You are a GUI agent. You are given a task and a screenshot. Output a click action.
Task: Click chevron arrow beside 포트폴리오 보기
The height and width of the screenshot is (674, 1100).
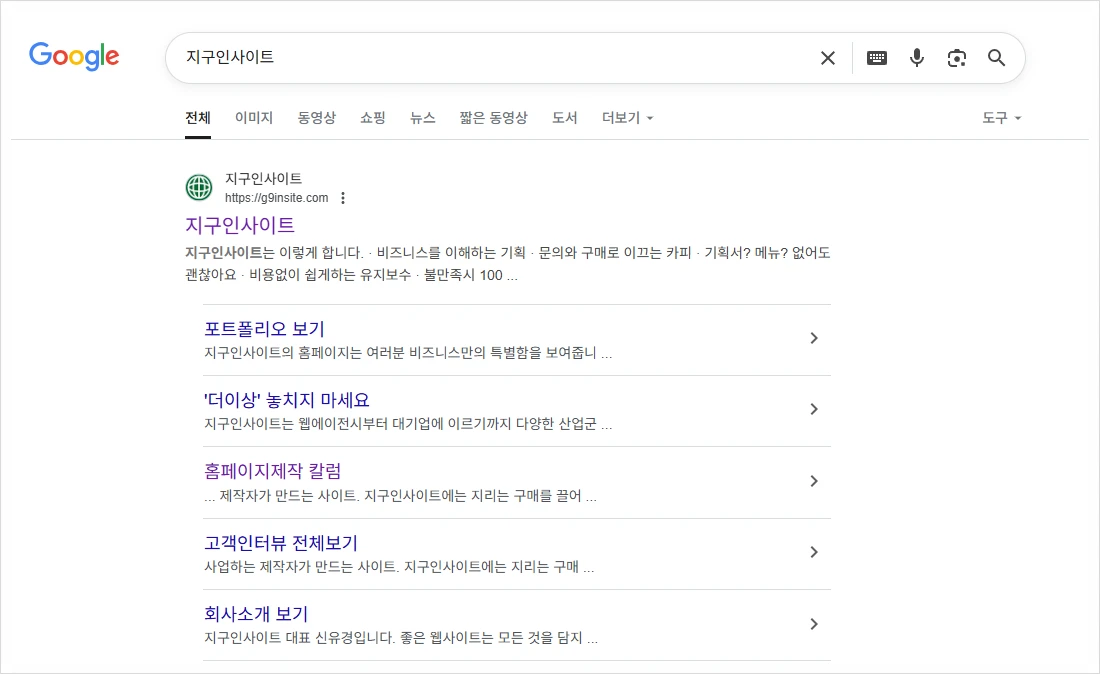click(813, 338)
